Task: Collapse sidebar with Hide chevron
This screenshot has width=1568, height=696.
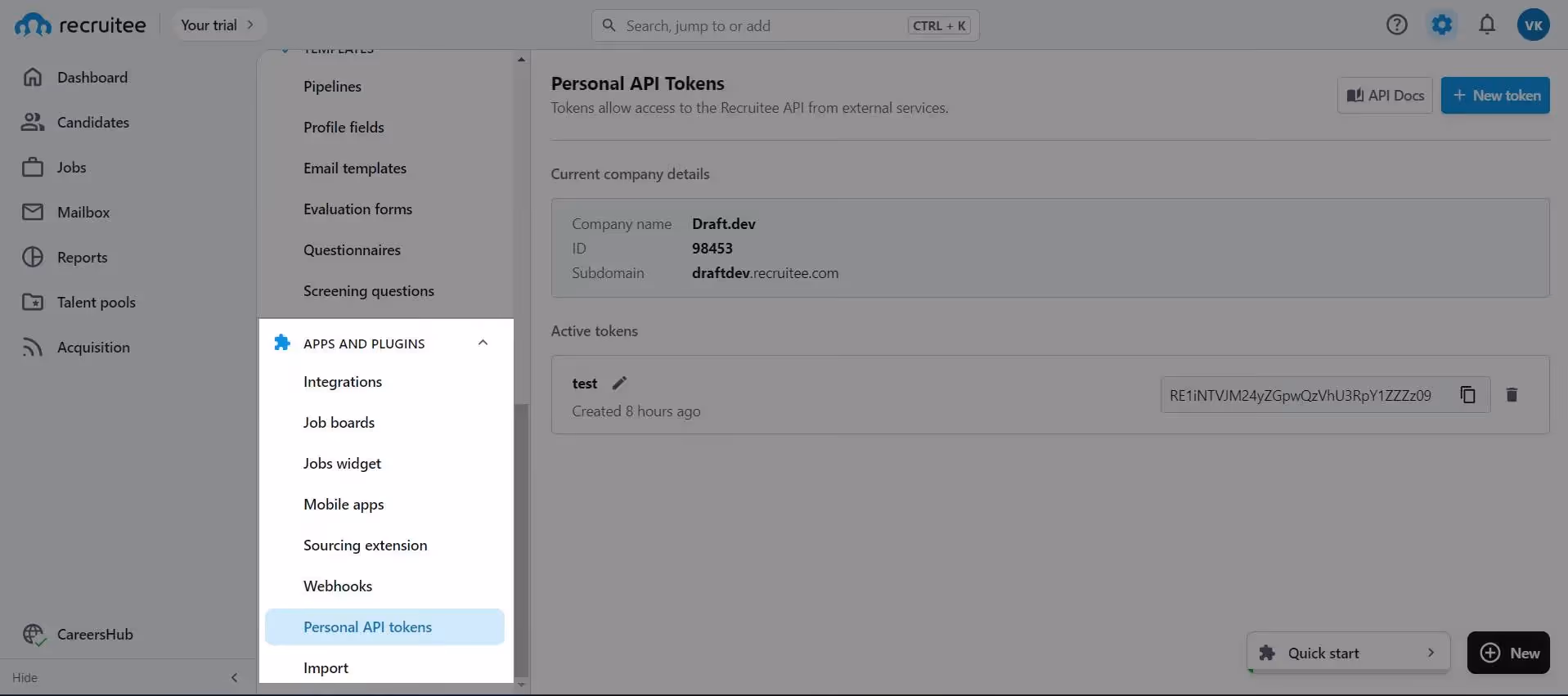Action: click(x=234, y=677)
